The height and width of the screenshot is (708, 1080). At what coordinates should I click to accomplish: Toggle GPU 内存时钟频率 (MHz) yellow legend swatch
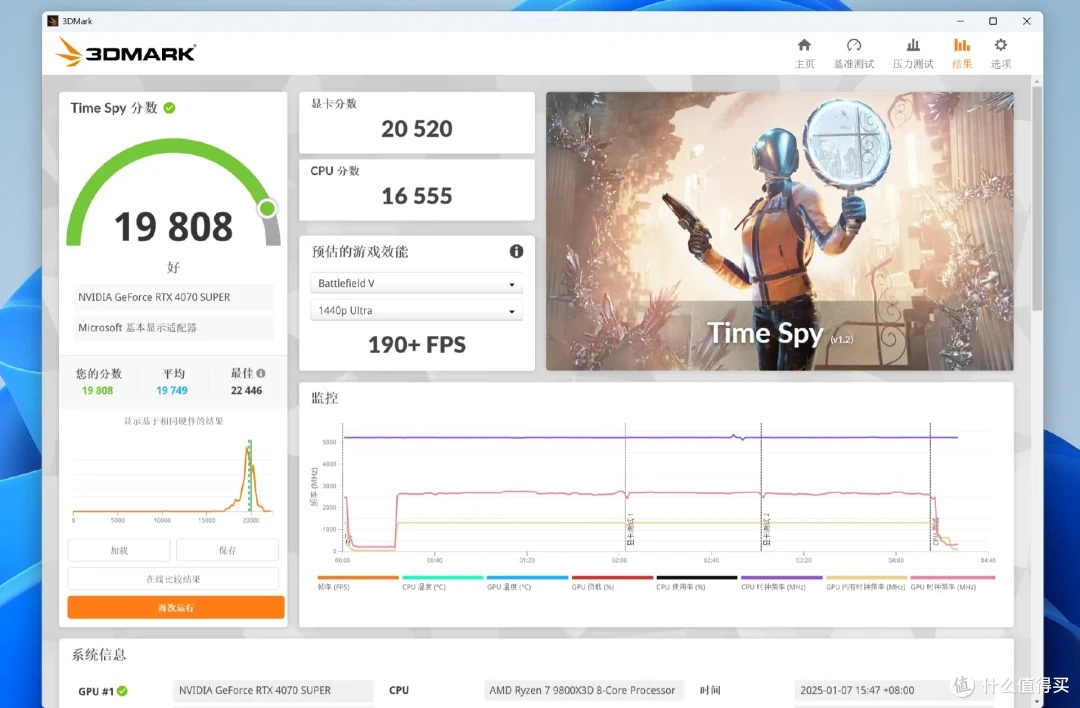coord(866,578)
